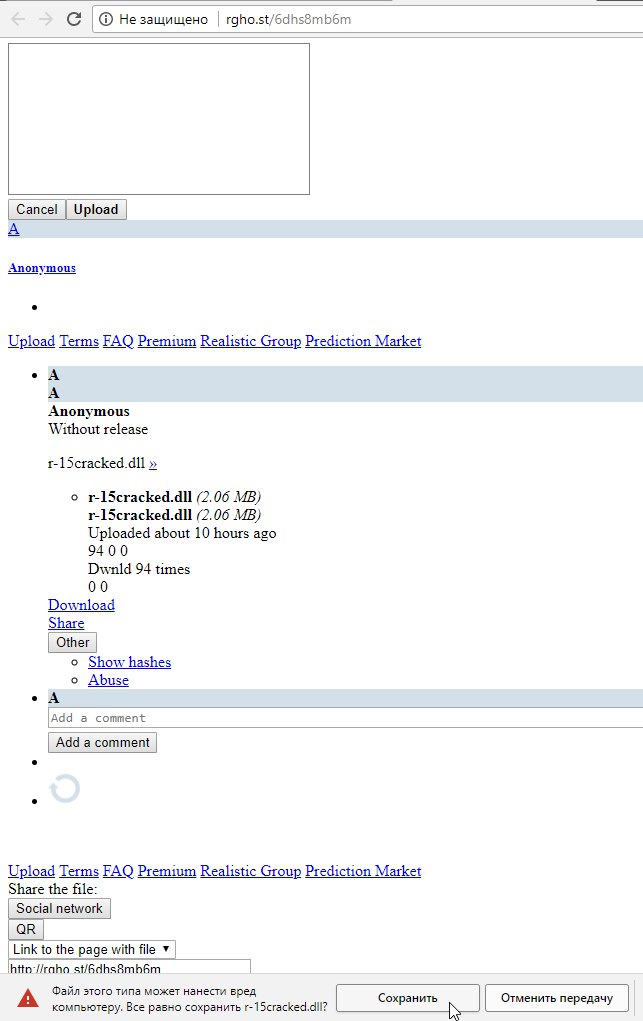The image size is (643, 1021).
Task: Click 'Uploaded about 10 hours ago' text
Action: coord(182,533)
